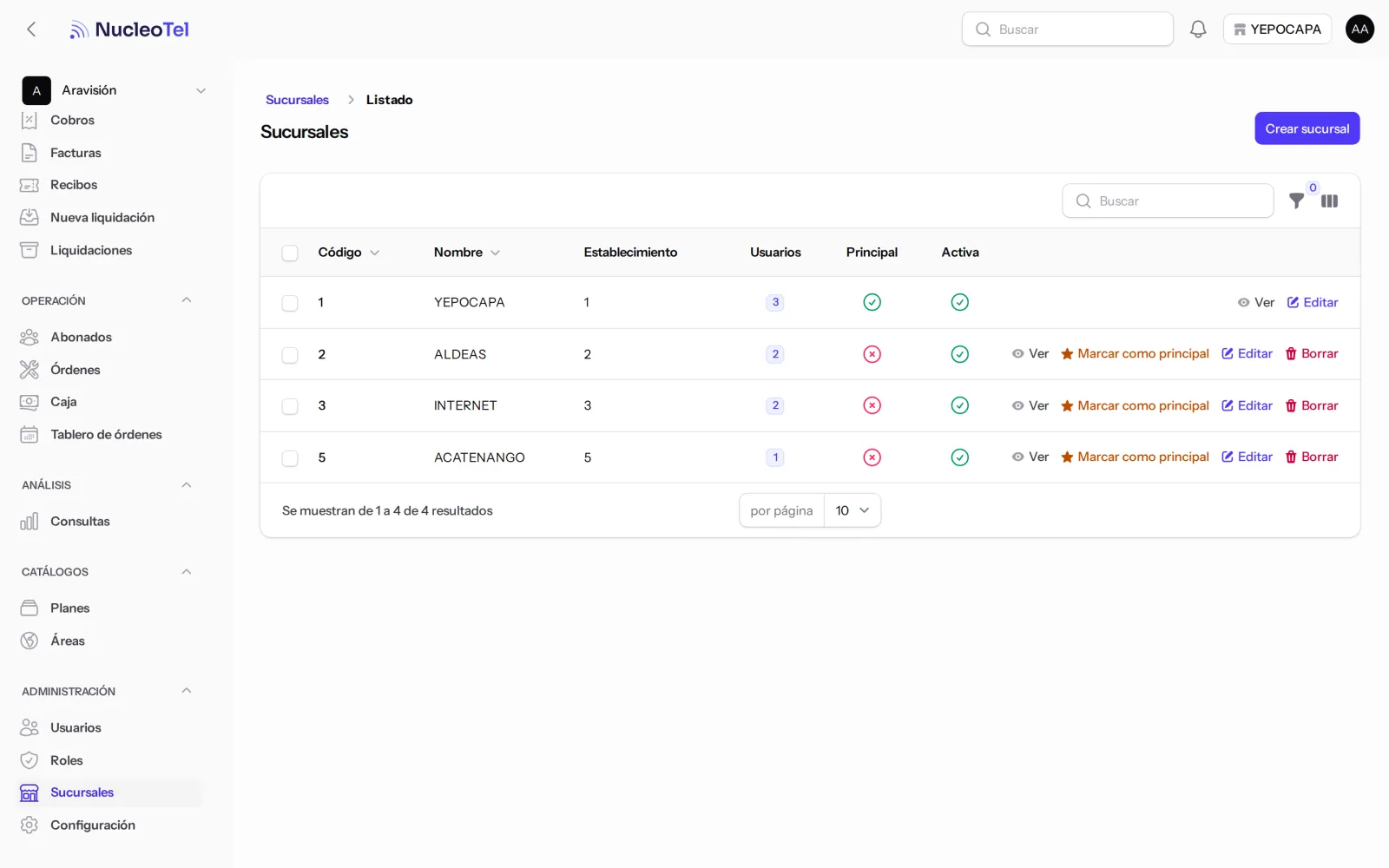Edit the YEPOCAPA branch
1389x868 pixels.
(1313, 303)
